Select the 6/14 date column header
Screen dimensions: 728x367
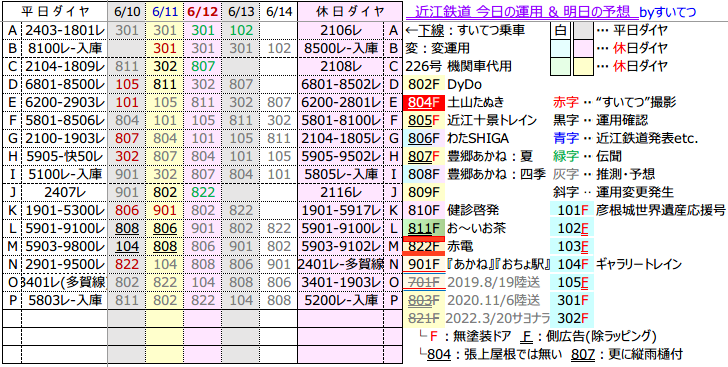tap(279, 12)
